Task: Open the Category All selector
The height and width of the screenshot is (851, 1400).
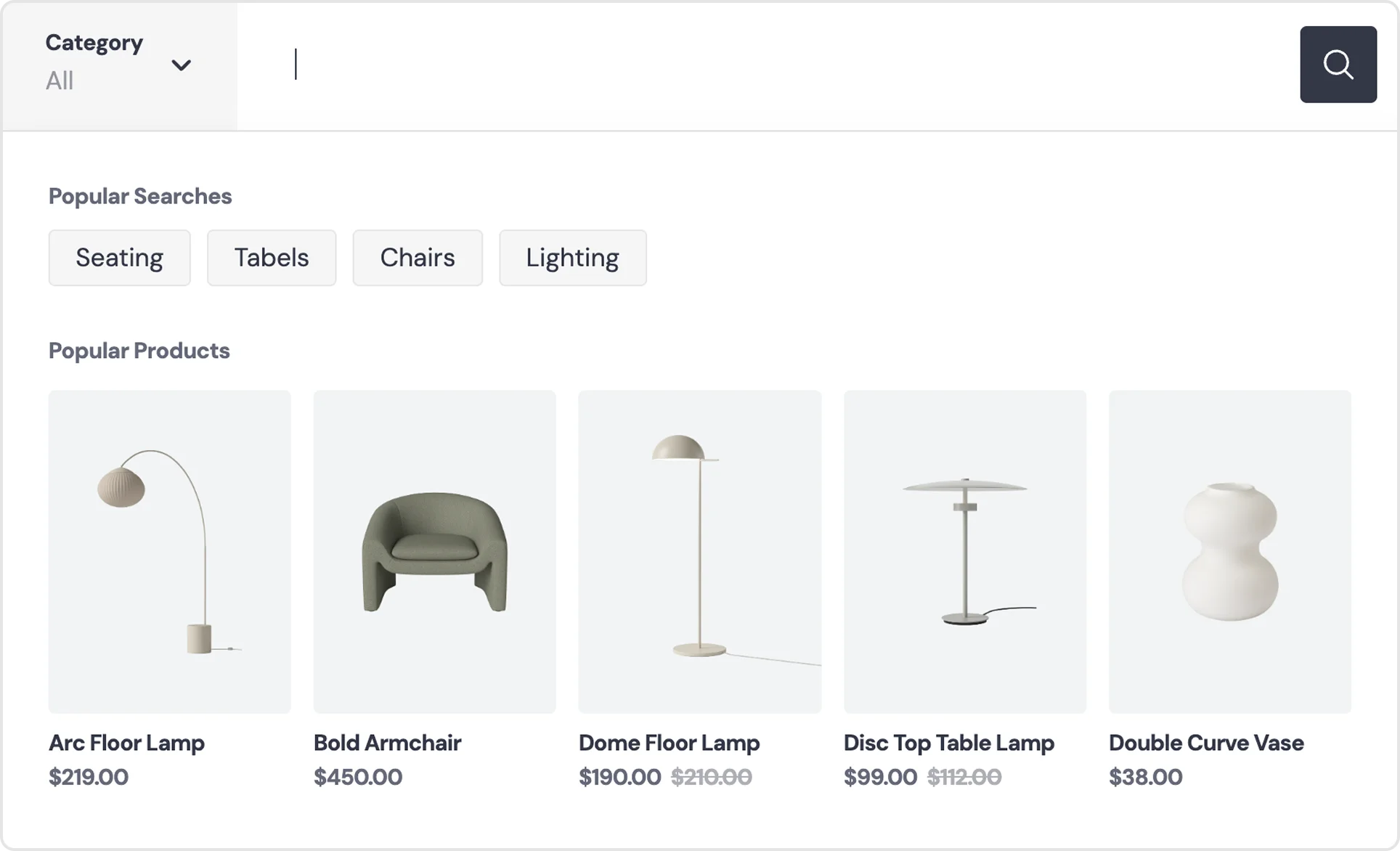Action: (94, 64)
